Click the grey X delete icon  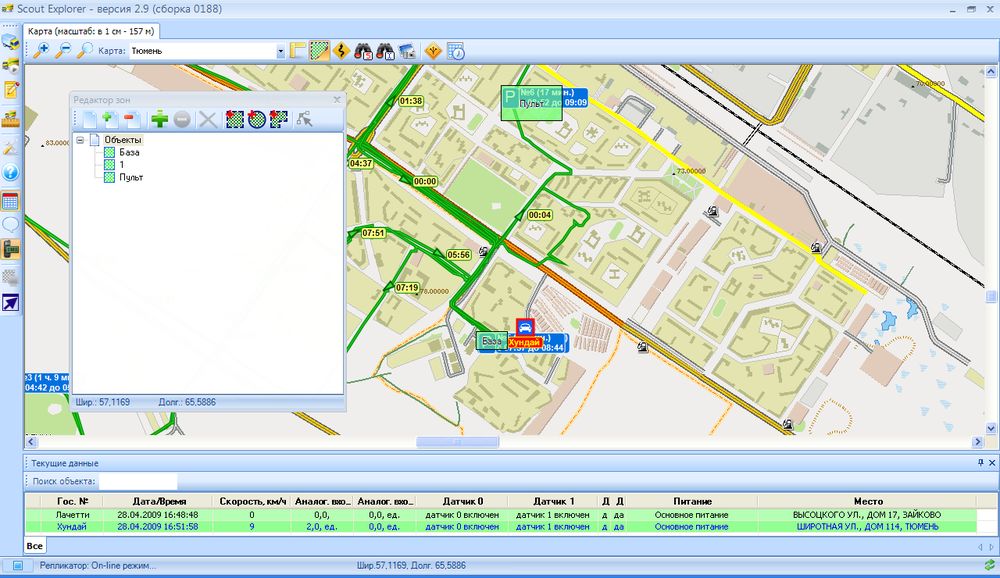[207, 119]
